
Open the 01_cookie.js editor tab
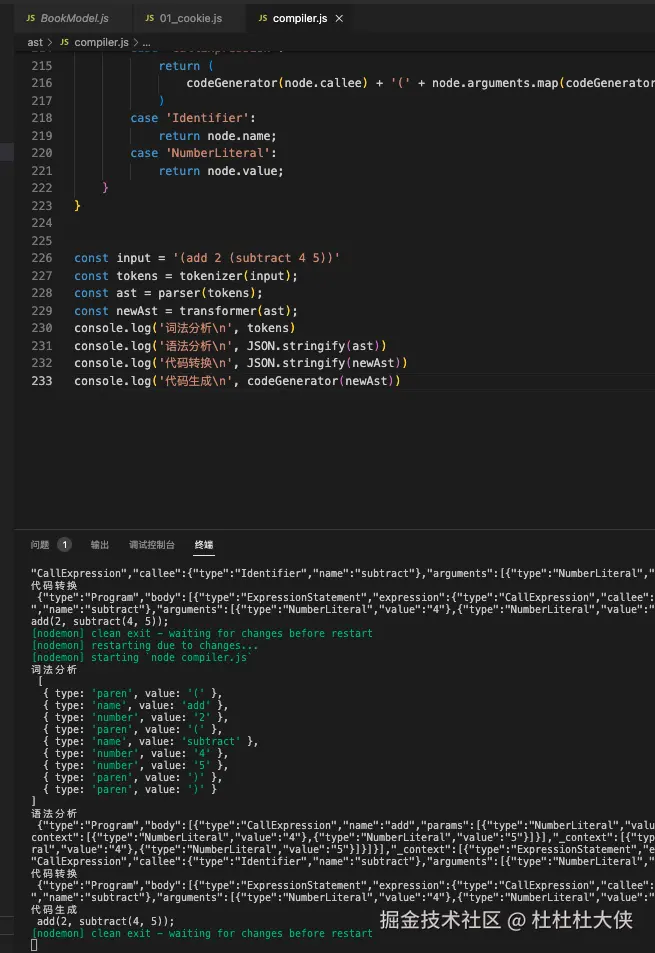(184, 18)
